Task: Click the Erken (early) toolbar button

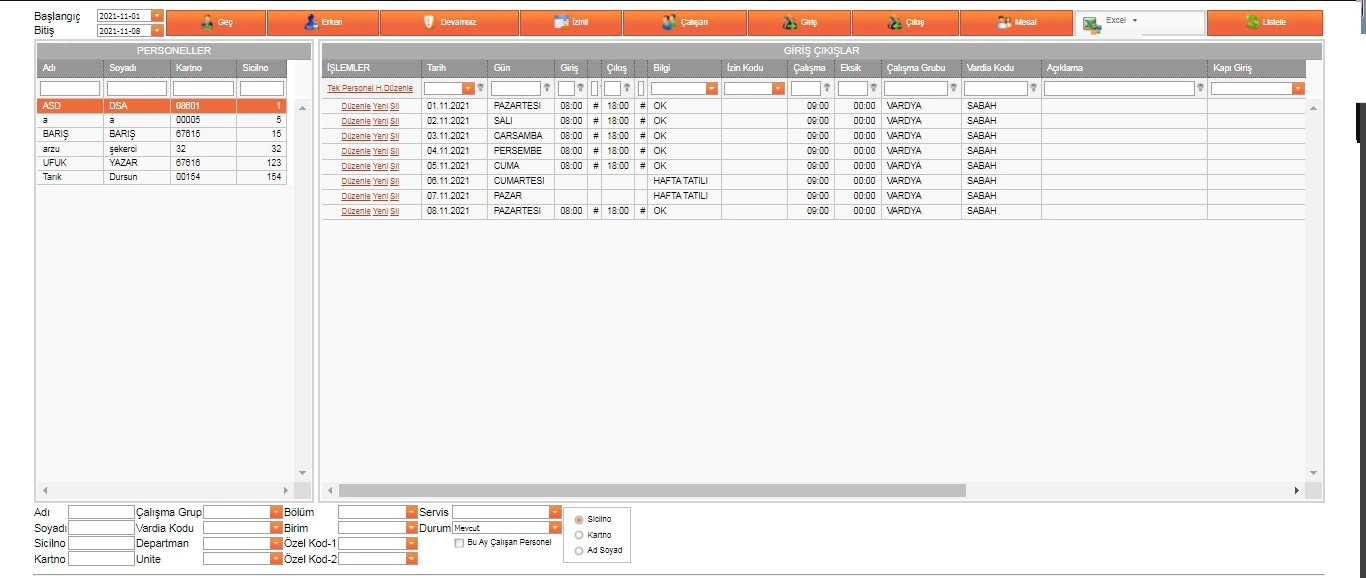Action: point(323,22)
